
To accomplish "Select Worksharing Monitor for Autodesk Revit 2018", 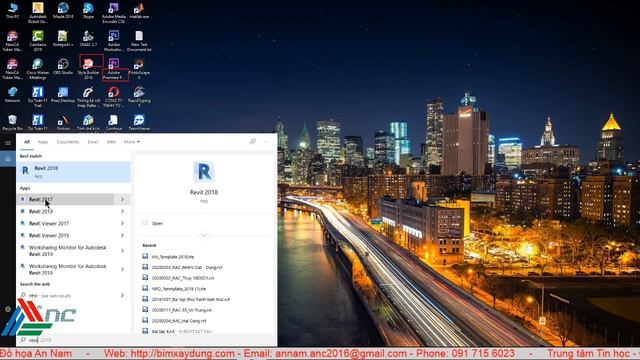I will click(66, 269).
